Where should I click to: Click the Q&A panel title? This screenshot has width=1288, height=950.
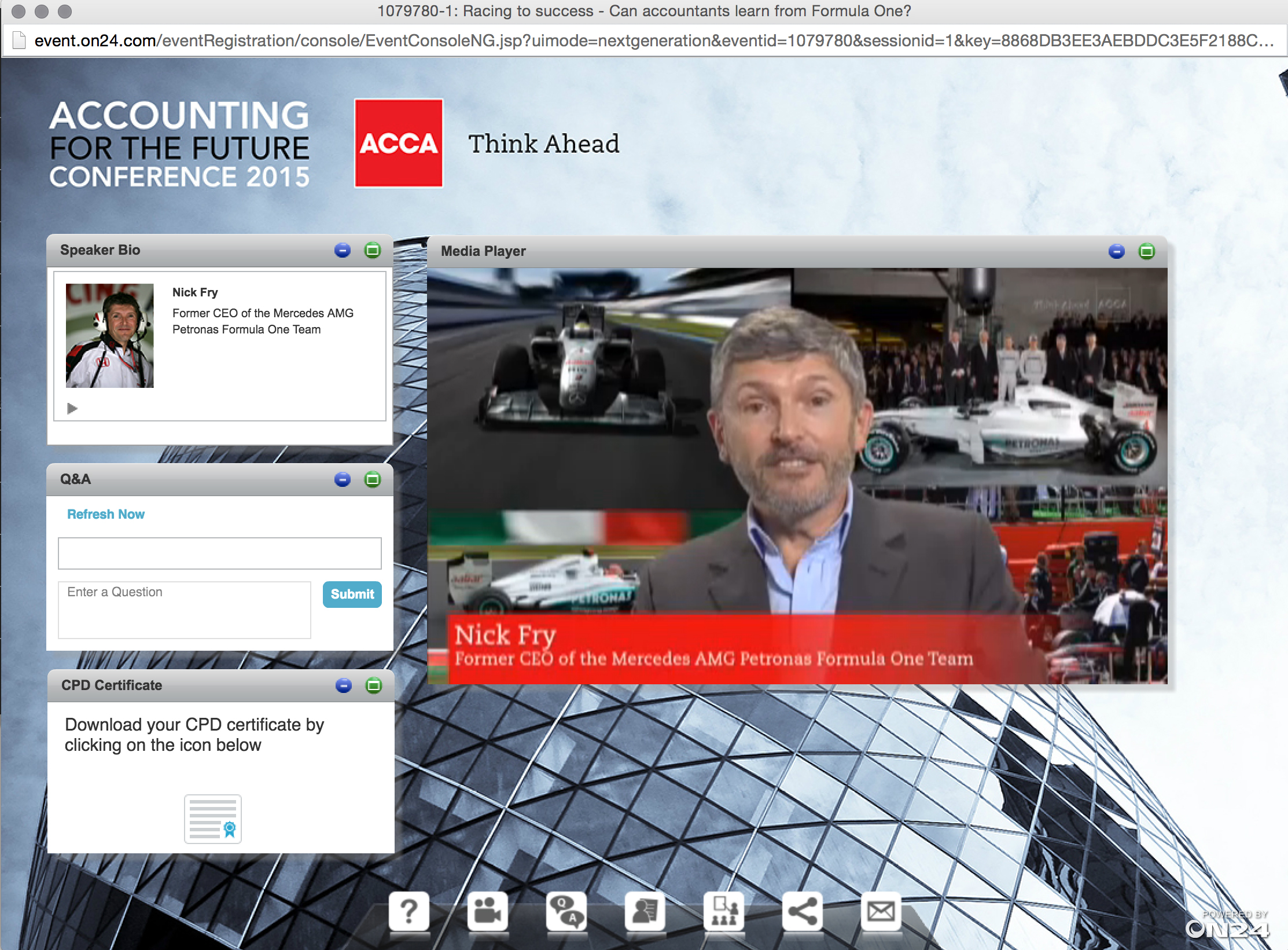point(75,479)
